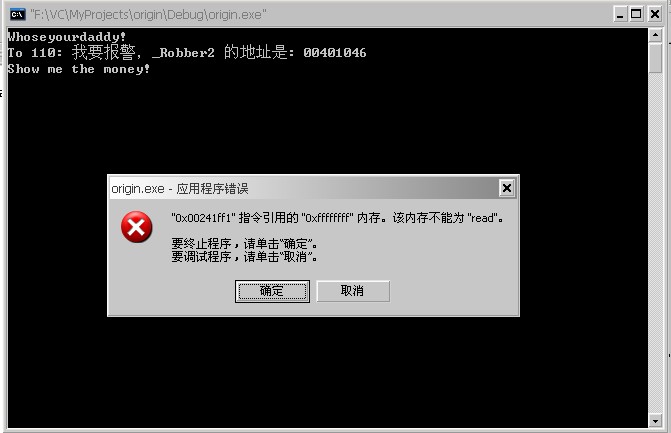
Task: Click the Whoseyourdaddy! output line
Action: pos(67,37)
